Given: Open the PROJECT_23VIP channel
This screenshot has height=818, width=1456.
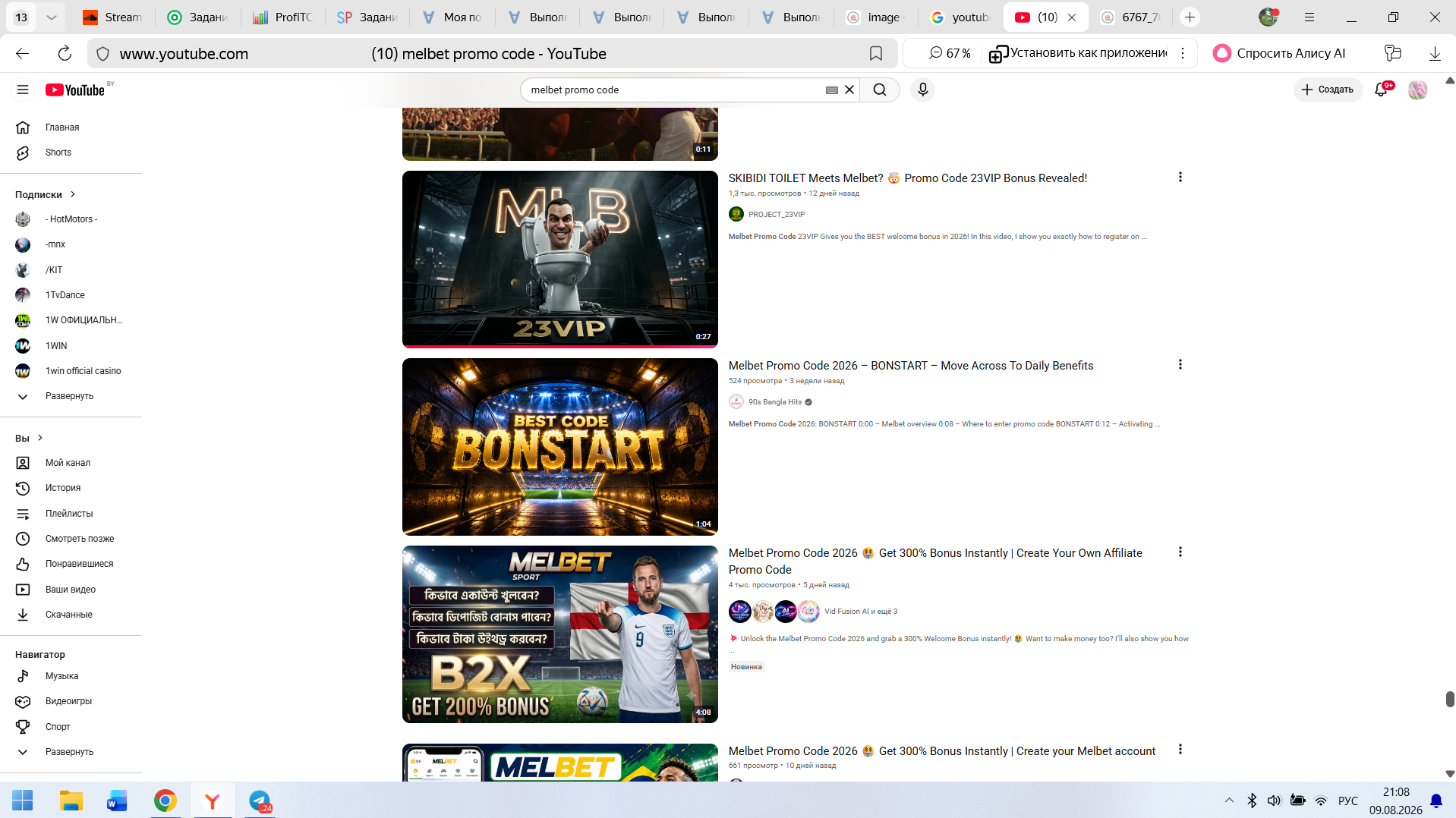Looking at the screenshot, I should click(777, 215).
